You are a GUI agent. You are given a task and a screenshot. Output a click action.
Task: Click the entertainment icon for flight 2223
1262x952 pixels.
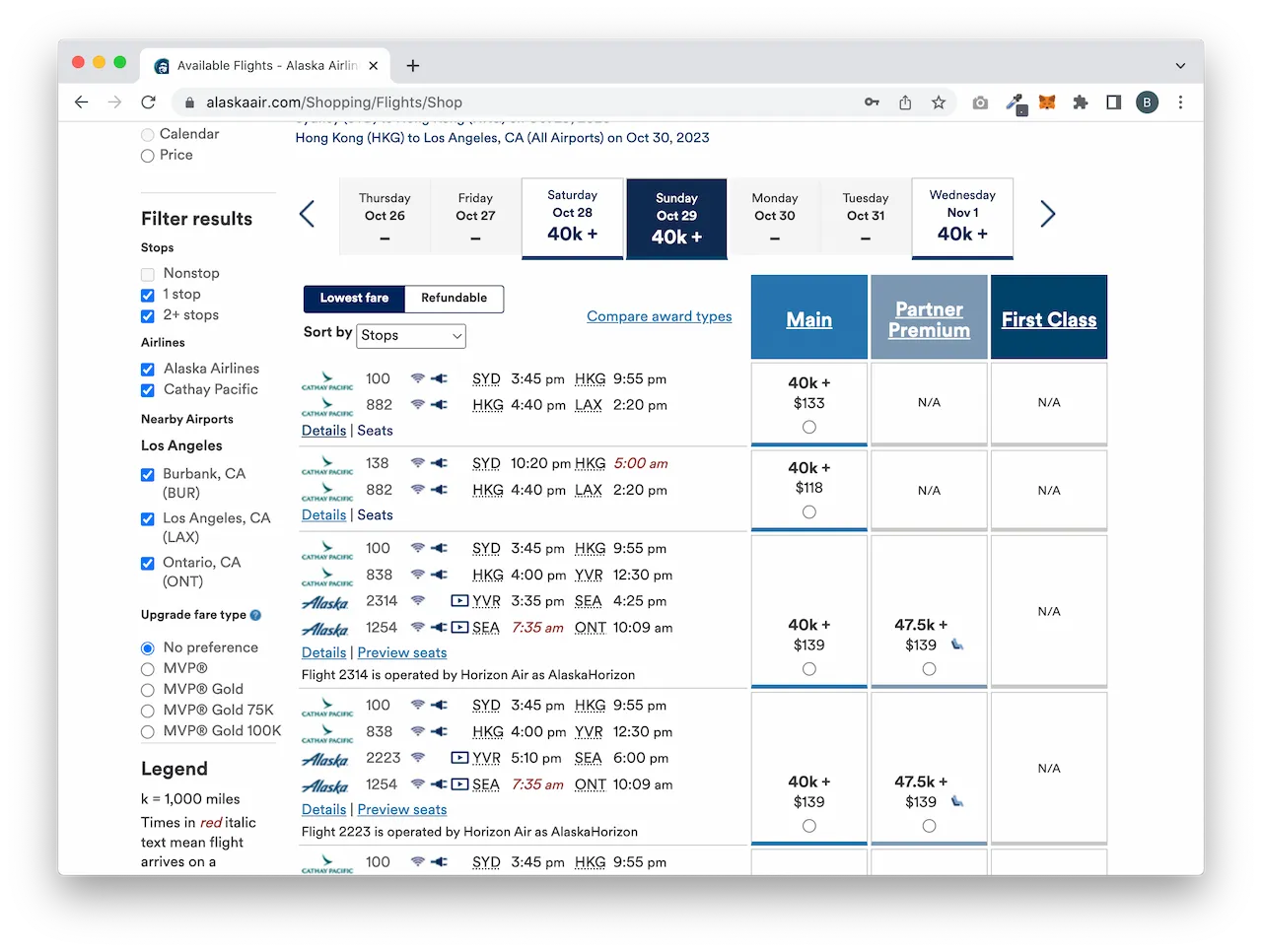(x=458, y=758)
